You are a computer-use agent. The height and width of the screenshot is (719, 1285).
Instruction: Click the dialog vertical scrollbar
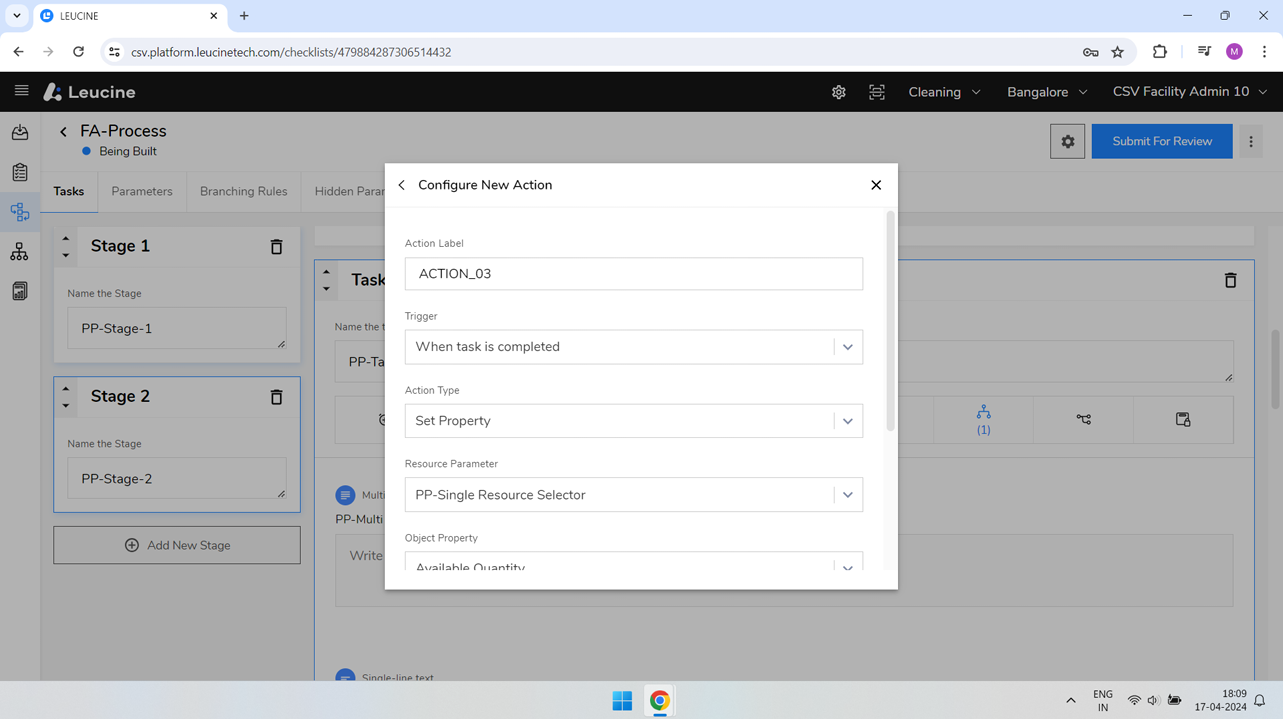coord(890,320)
